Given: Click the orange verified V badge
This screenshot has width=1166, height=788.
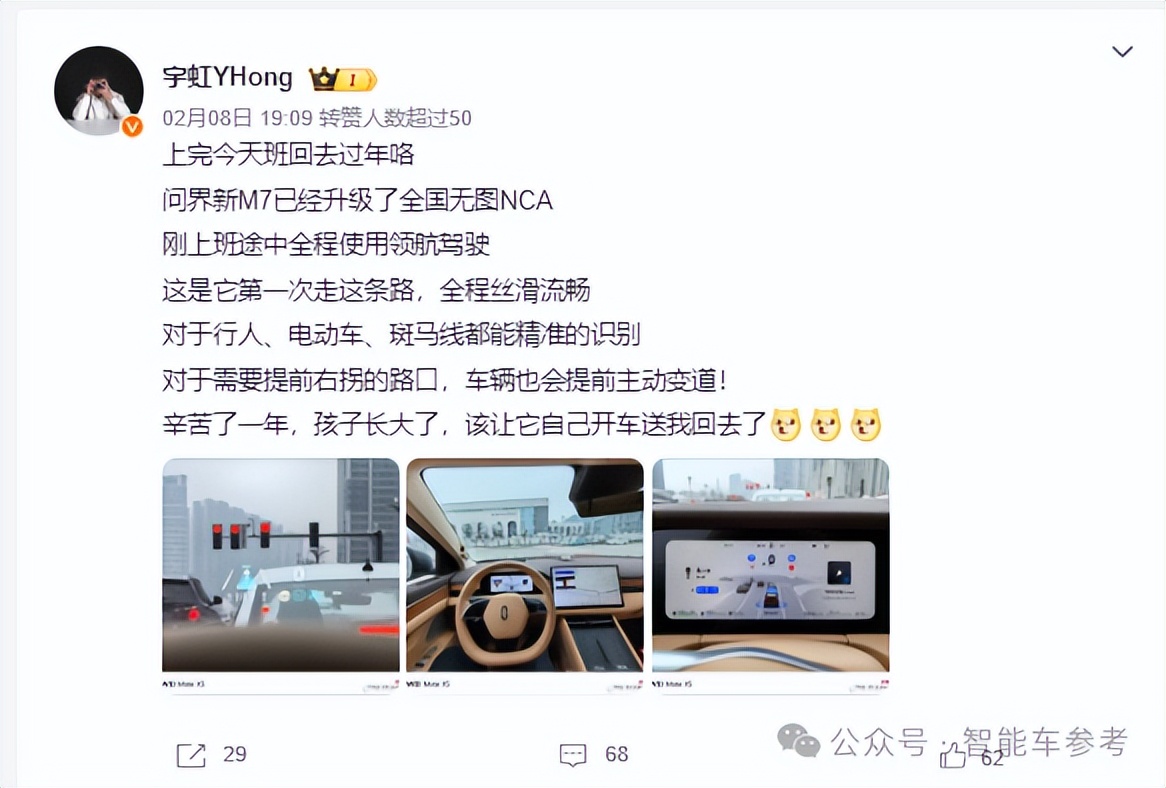Looking at the screenshot, I should coord(132,127).
